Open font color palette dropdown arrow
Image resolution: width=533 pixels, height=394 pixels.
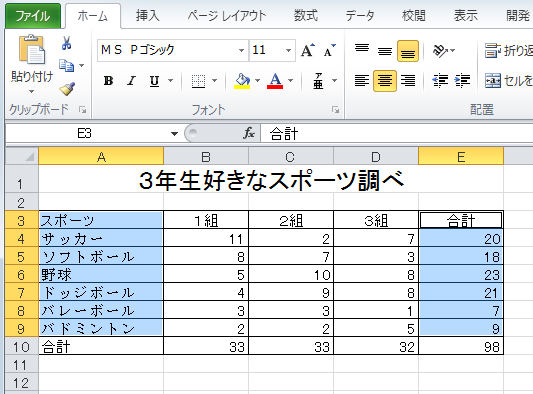click(291, 81)
